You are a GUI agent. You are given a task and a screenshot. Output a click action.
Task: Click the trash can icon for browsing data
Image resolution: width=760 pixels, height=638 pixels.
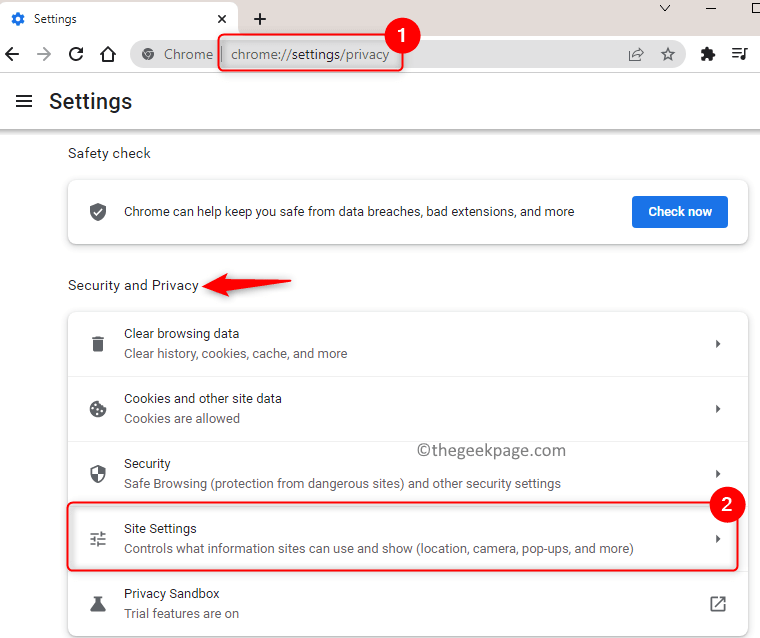pos(98,344)
